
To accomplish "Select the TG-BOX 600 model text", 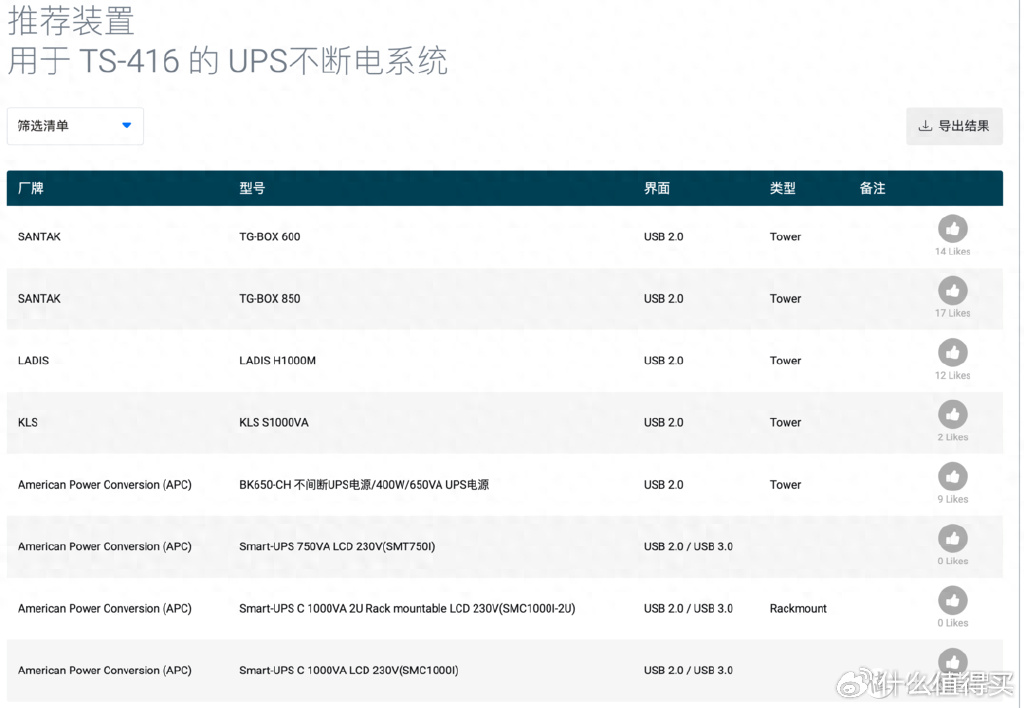I will 270,236.
